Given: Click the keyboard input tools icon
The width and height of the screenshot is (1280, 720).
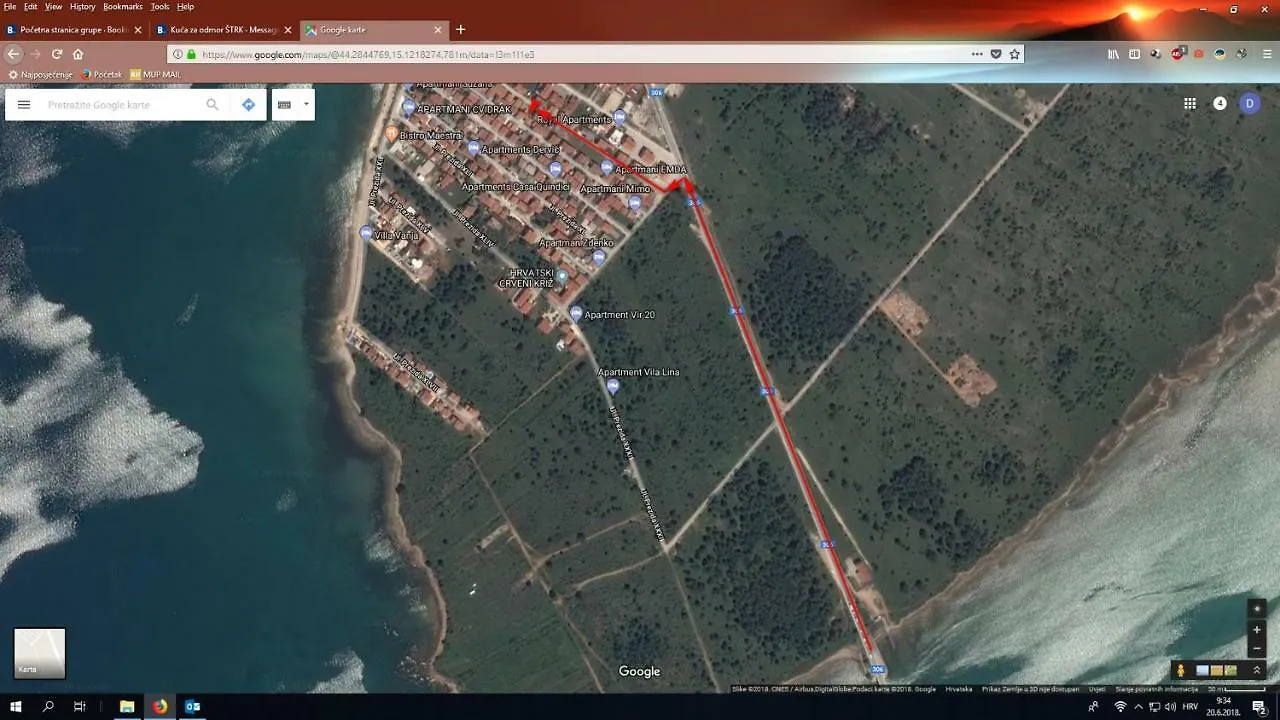Looking at the screenshot, I should click(x=284, y=104).
